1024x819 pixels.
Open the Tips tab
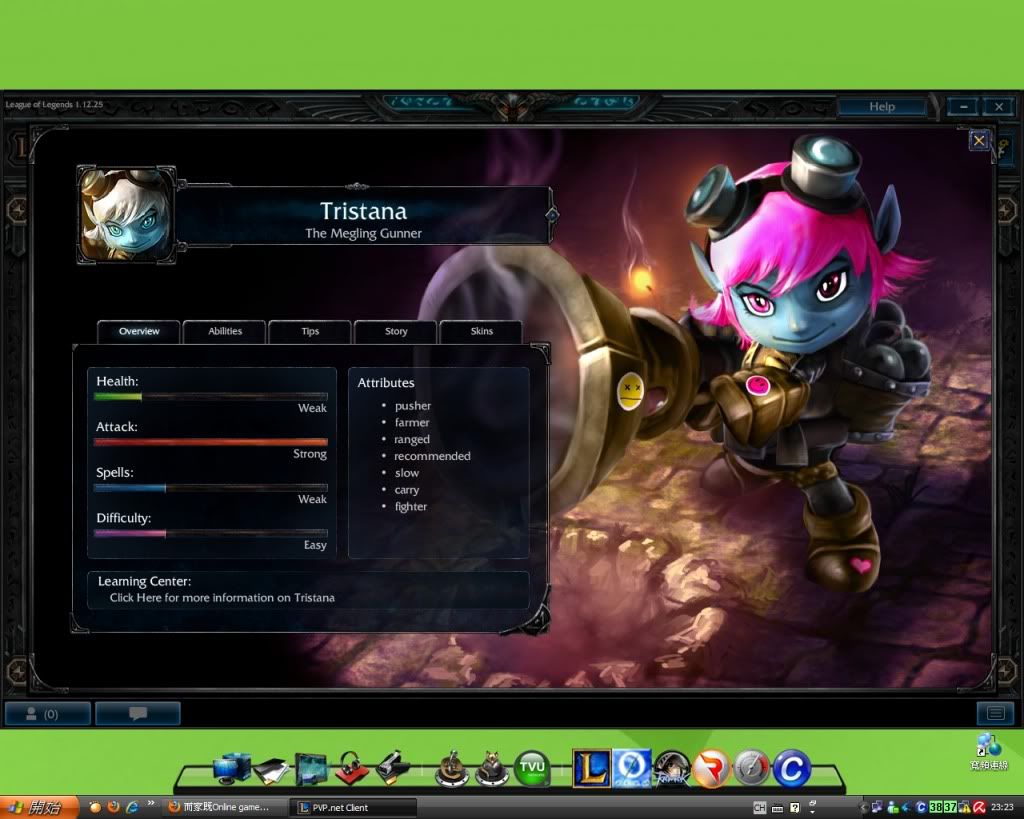tap(310, 331)
